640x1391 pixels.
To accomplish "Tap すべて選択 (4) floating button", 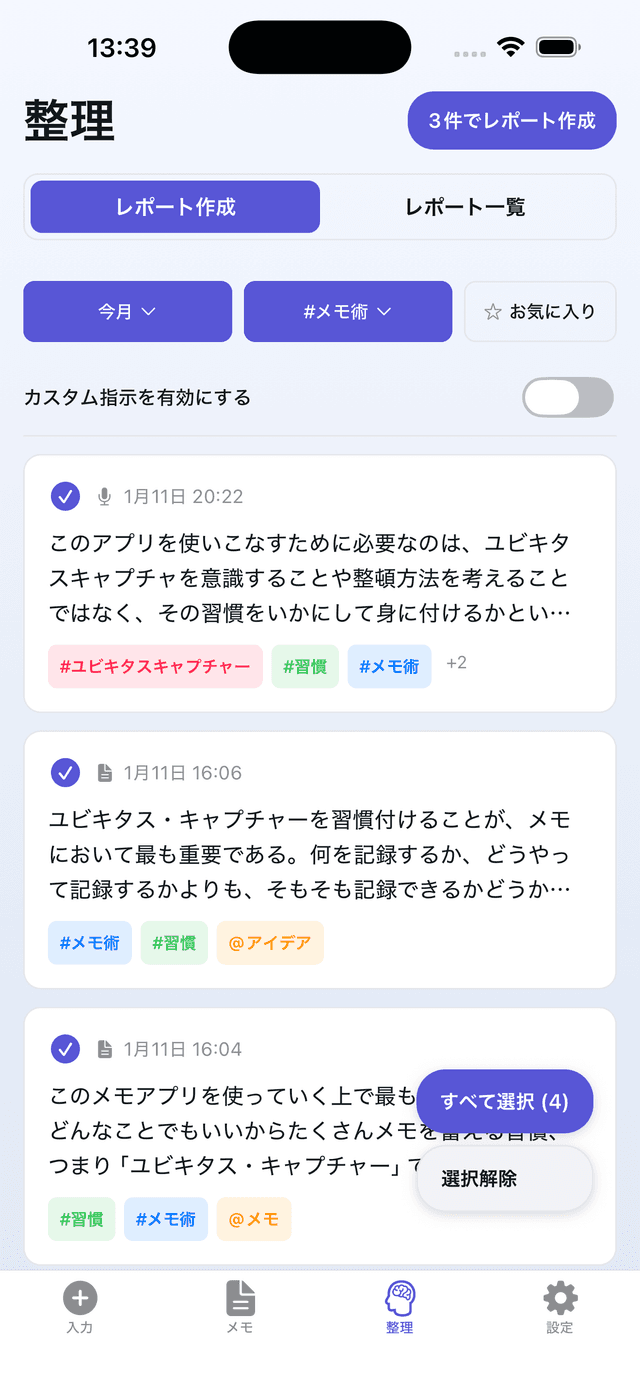I will [x=504, y=1100].
